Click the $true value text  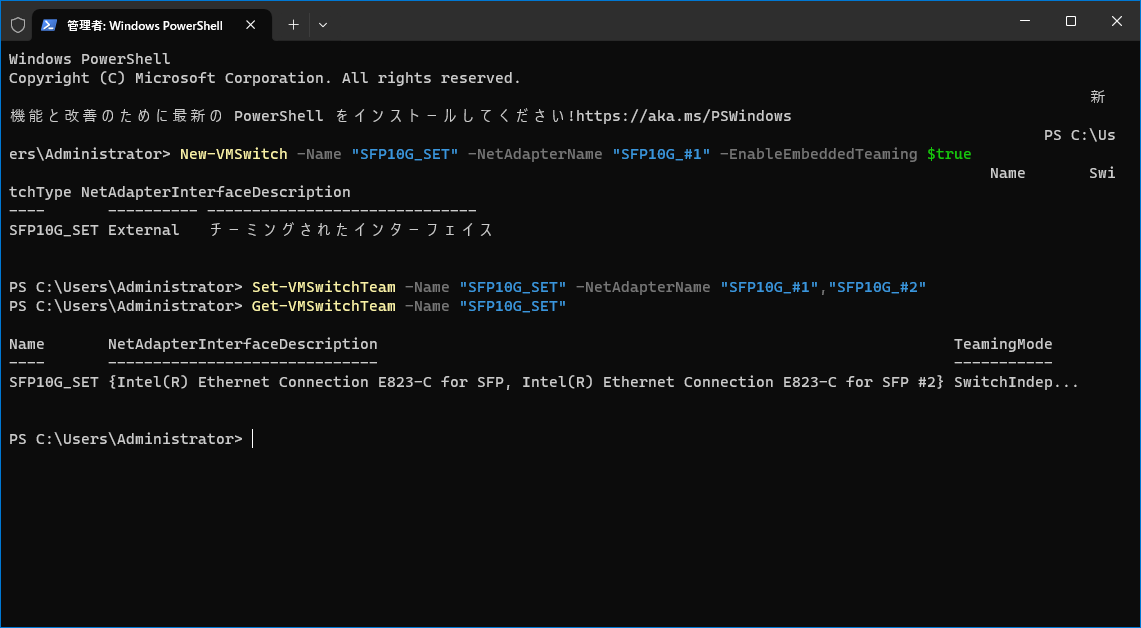pos(949,154)
